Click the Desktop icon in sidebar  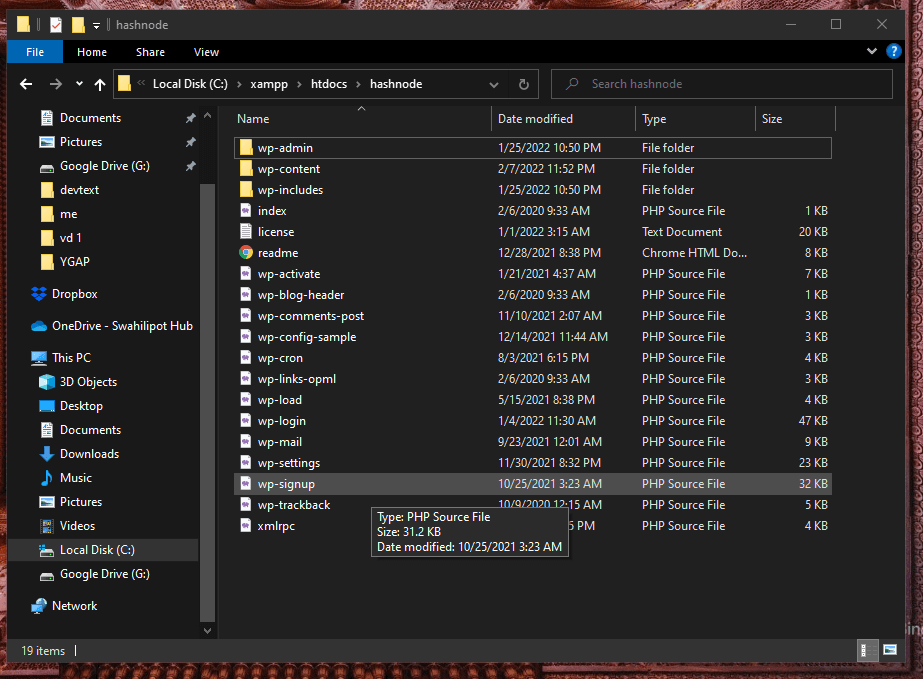[x=47, y=406]
